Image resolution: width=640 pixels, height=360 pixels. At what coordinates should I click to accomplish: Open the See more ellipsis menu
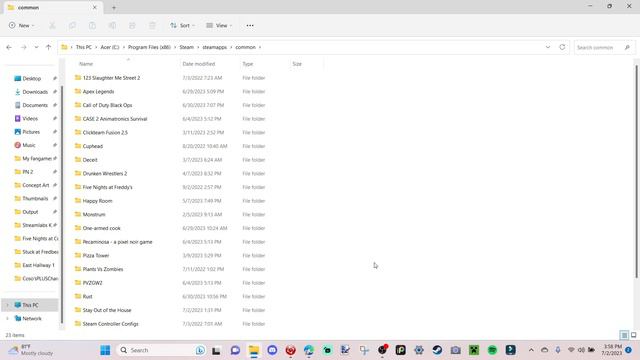[250, 26]
